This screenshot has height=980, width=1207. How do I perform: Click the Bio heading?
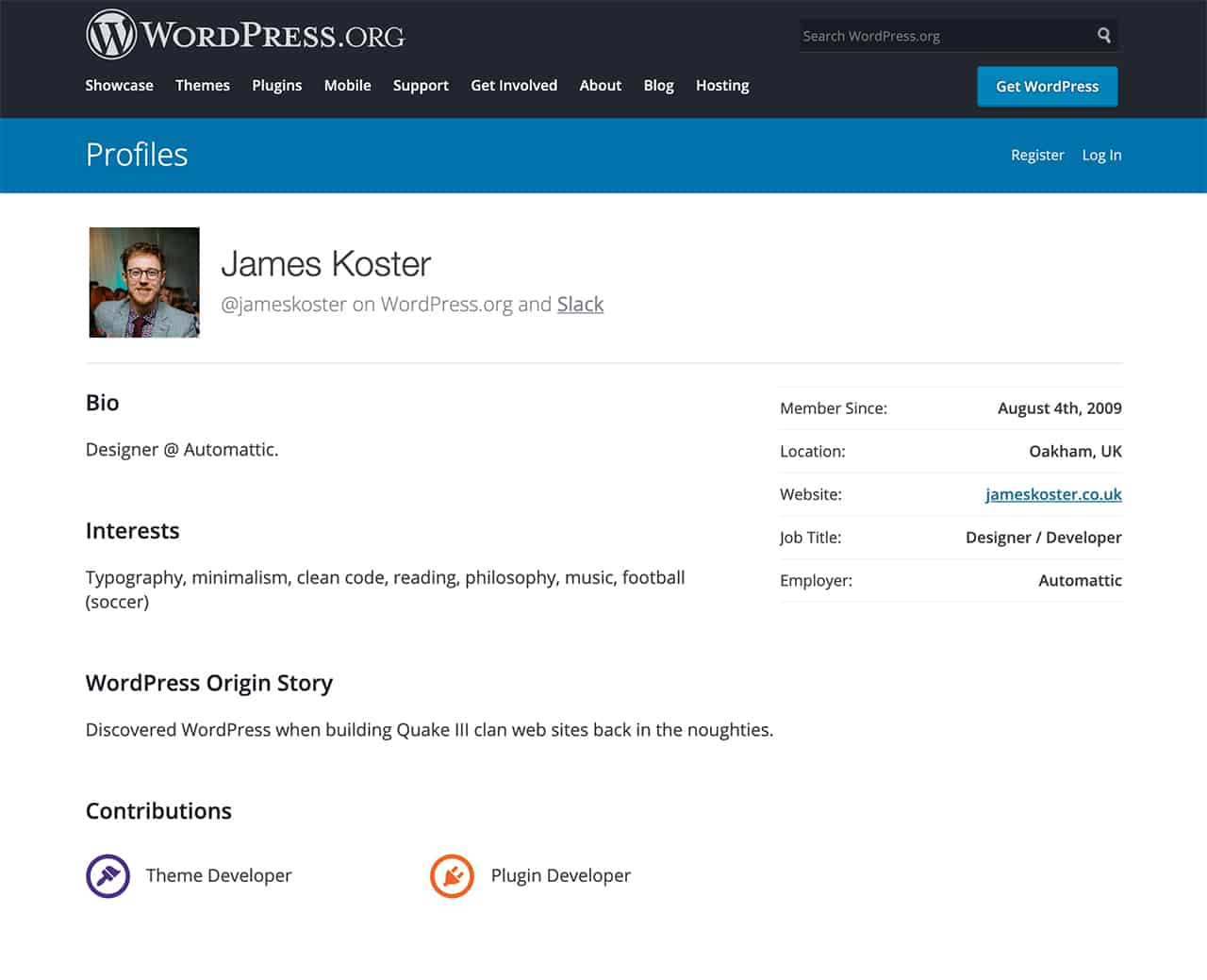(x=103, y=403)
